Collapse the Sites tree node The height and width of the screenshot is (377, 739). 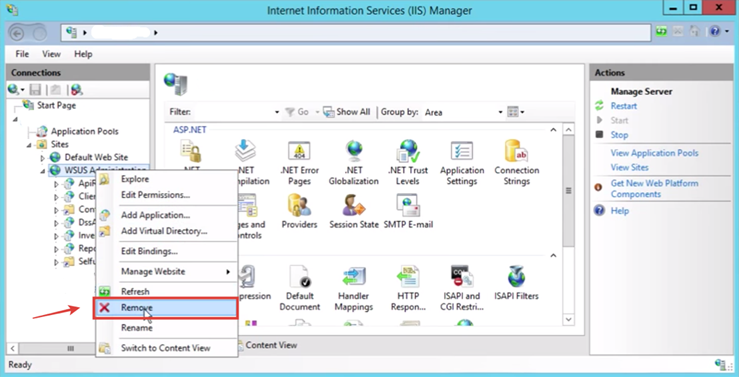pyautogui.click(x=29, y=145)
